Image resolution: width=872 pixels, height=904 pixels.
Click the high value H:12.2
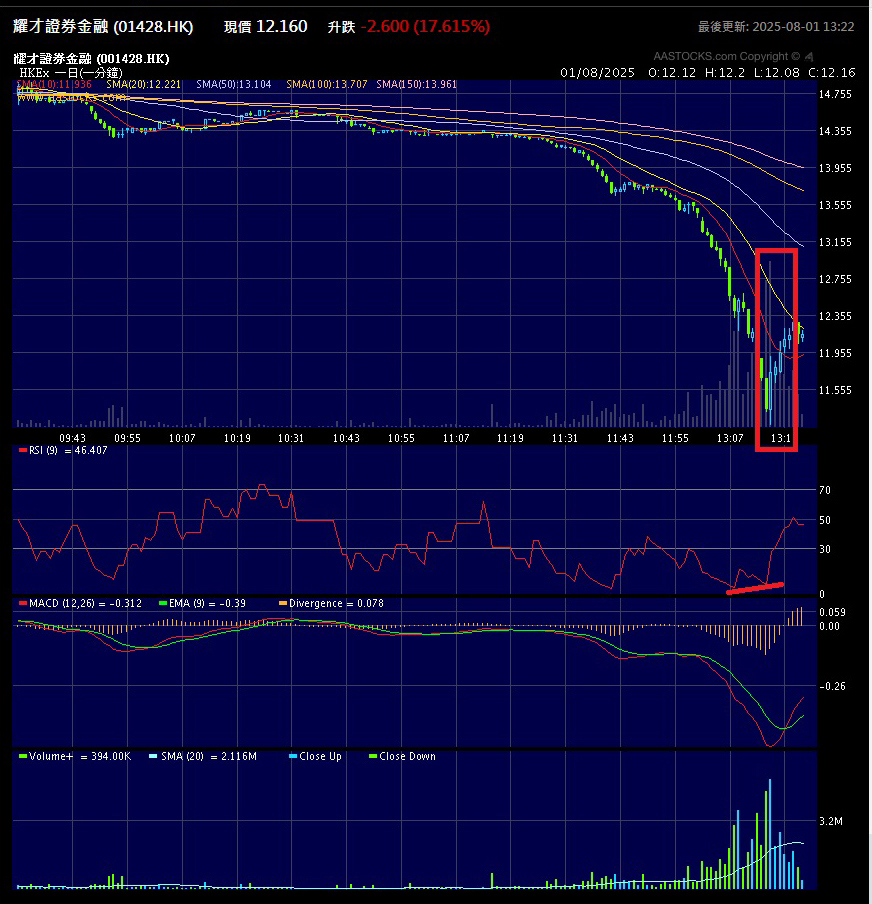[x=725, y=73]
